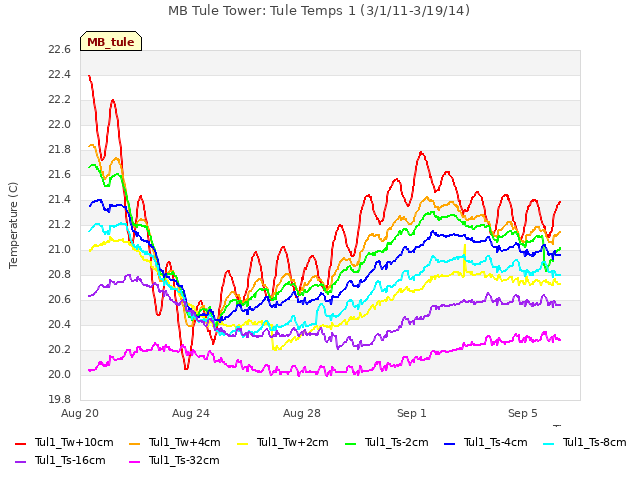The width and height of the screenshot is (640, 480).
Task: Click the 21.4 y-axis tick label
Action: (x=60, y=200)
